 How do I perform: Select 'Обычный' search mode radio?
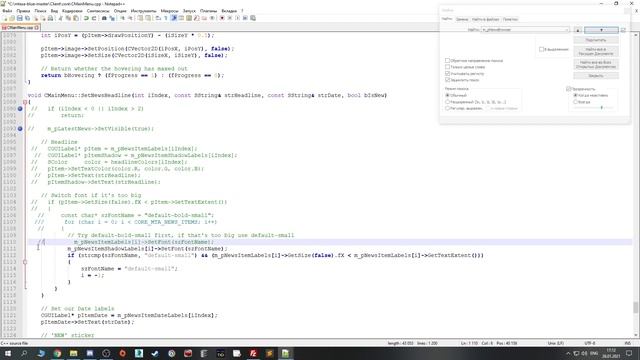point(447,95)
